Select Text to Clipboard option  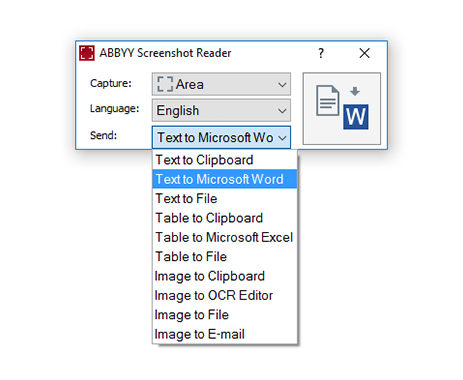click(x=225, y=160)
